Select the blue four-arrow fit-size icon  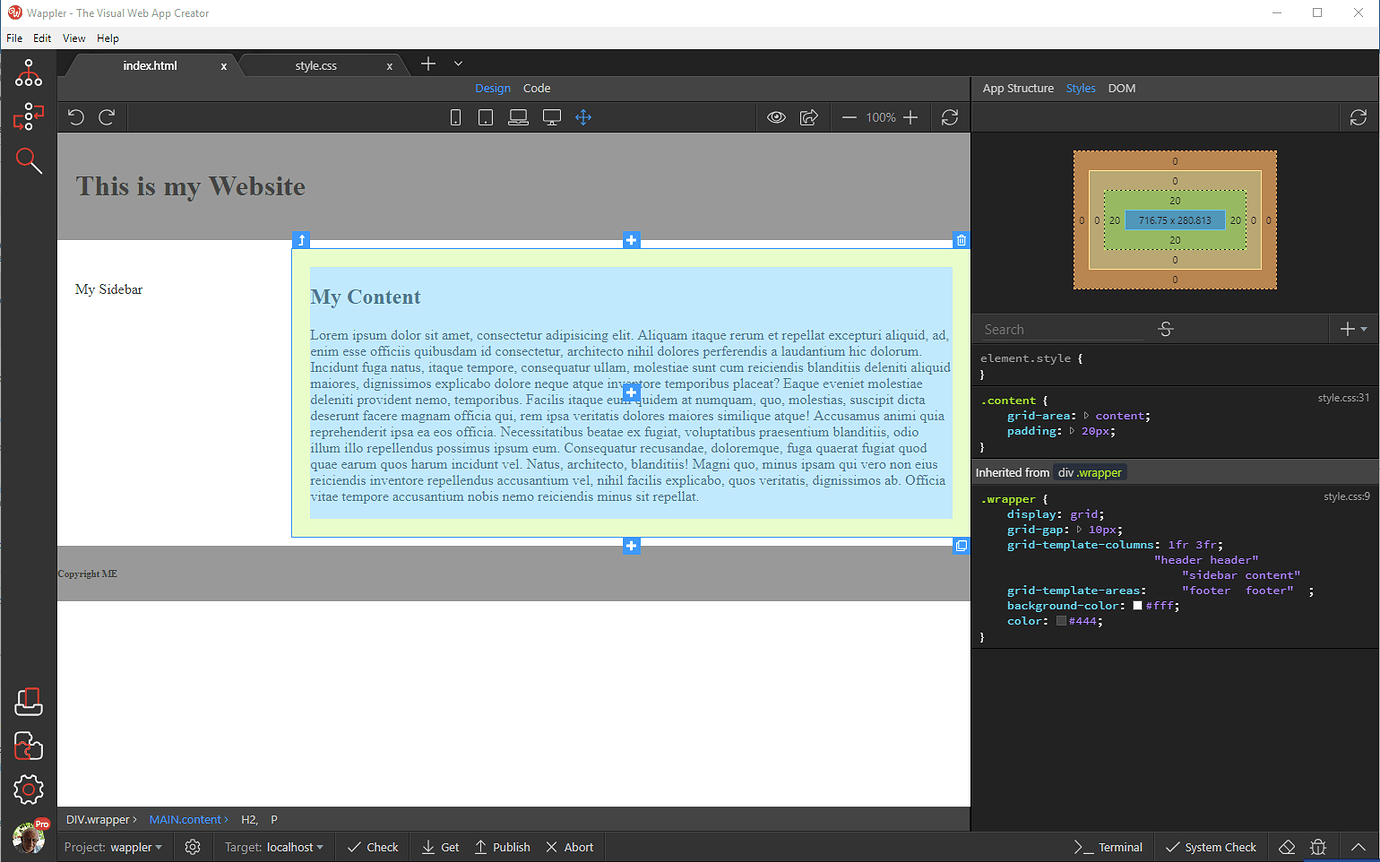coord(583,117)
